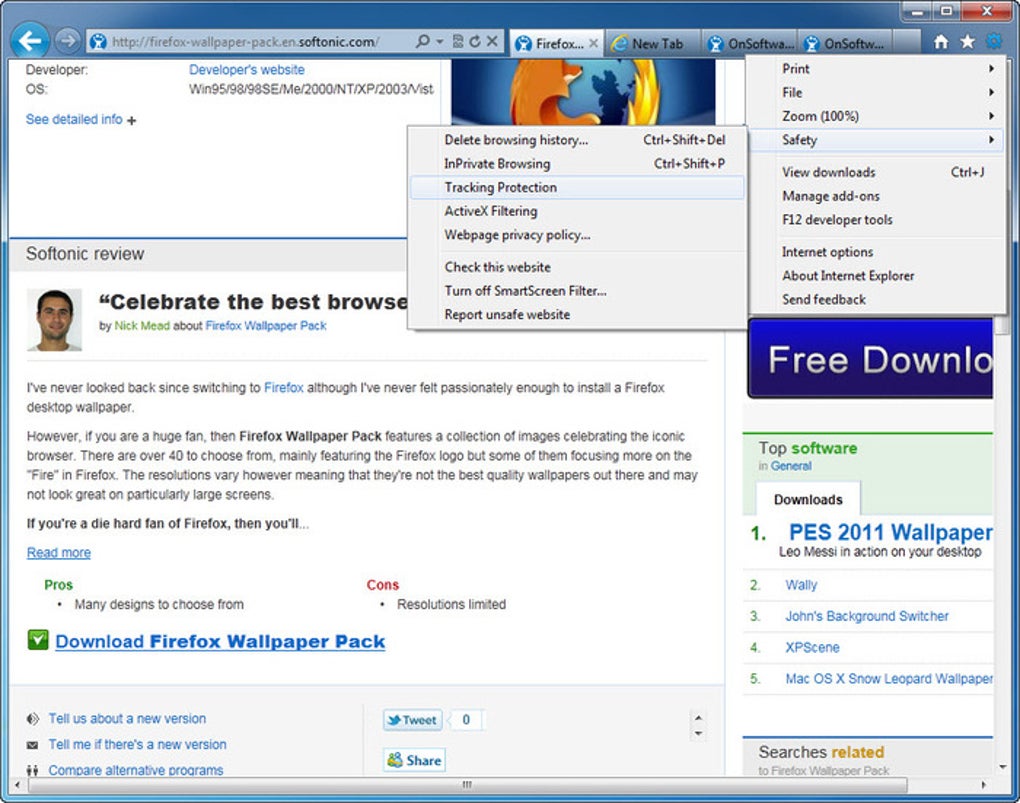1020x803 pixels.
Task: Close the Firefox tab
Action: [x=593, y=44]
